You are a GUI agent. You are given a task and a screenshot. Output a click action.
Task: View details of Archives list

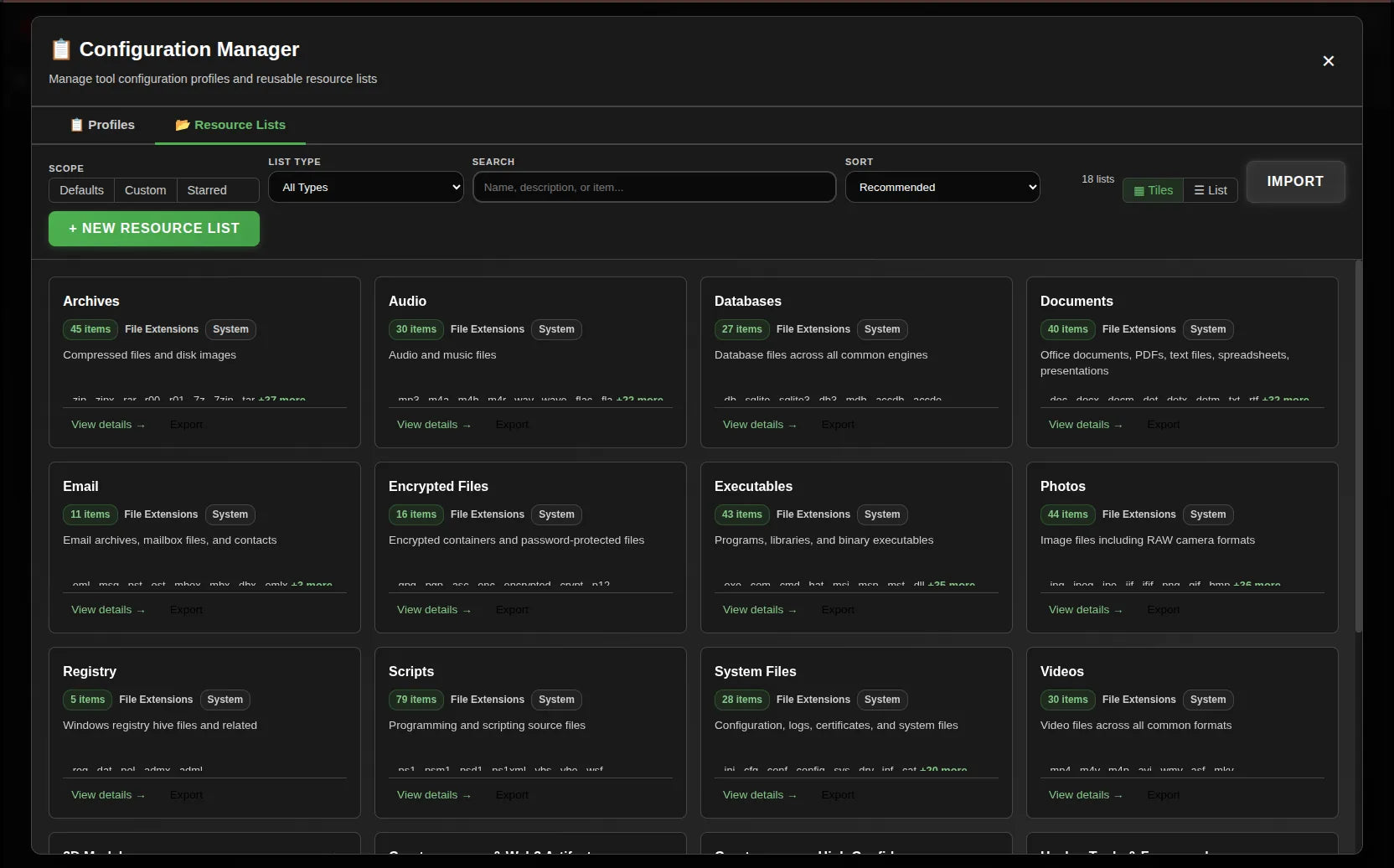(108, 425)
